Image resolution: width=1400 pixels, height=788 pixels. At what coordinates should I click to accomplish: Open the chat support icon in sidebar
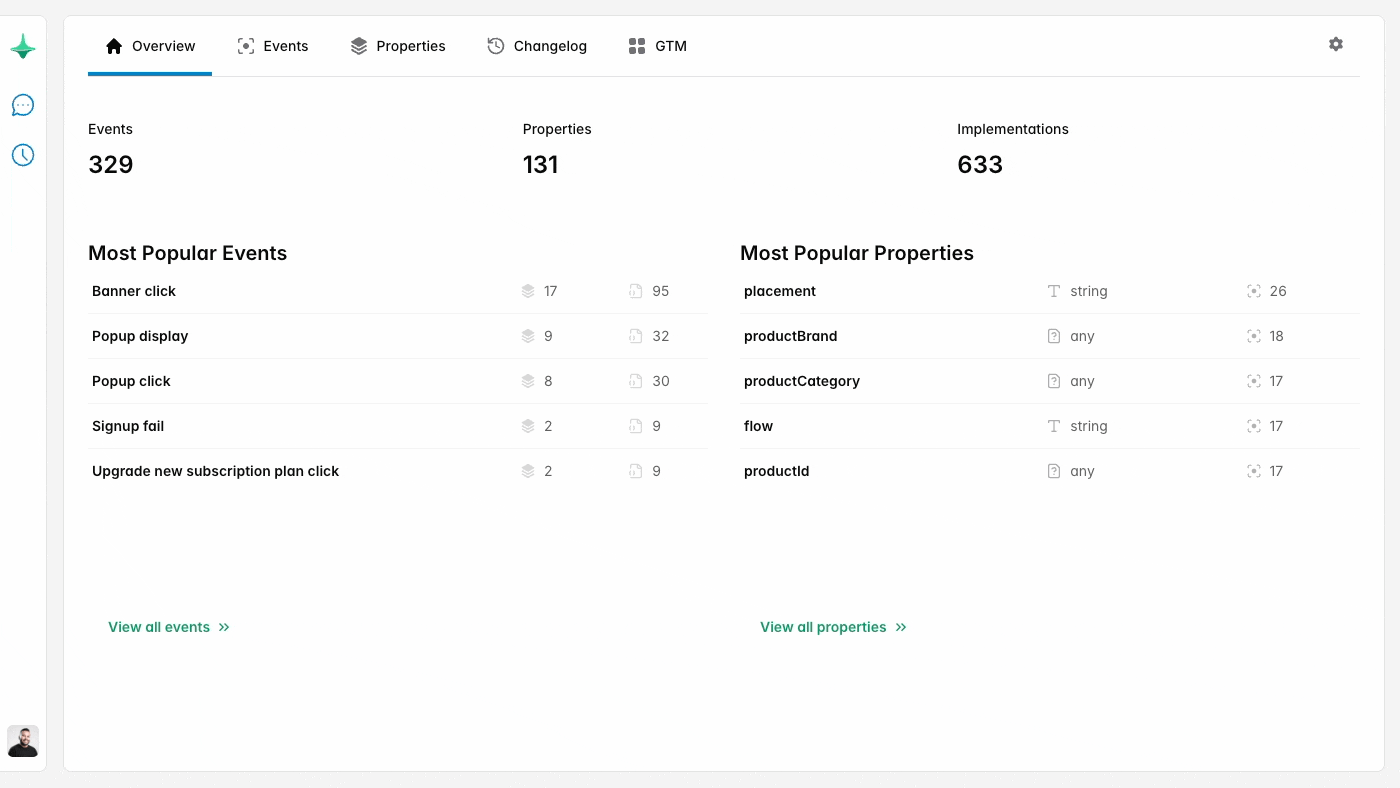(22, 104)
